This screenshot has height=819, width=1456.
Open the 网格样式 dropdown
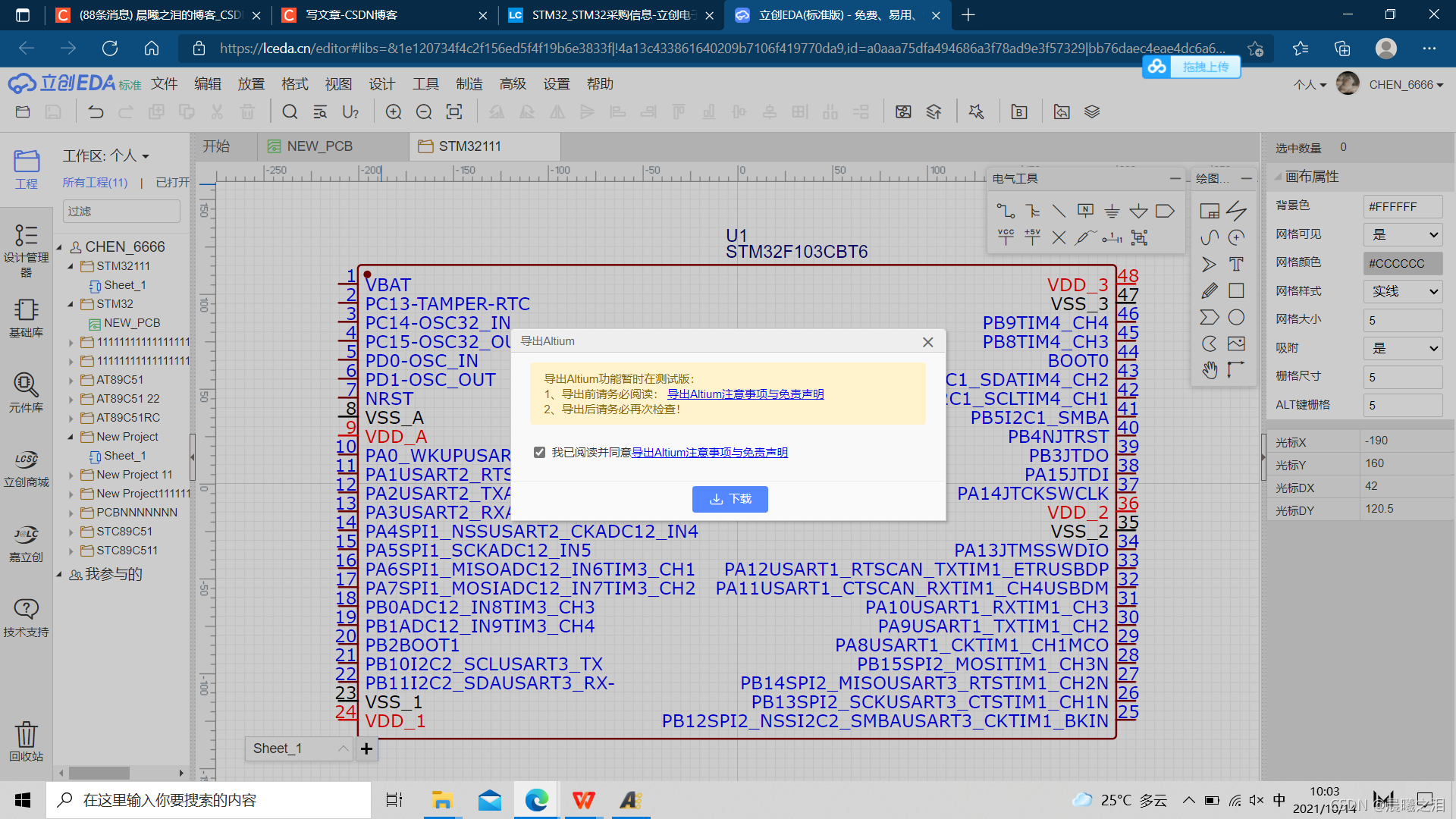1402,291
